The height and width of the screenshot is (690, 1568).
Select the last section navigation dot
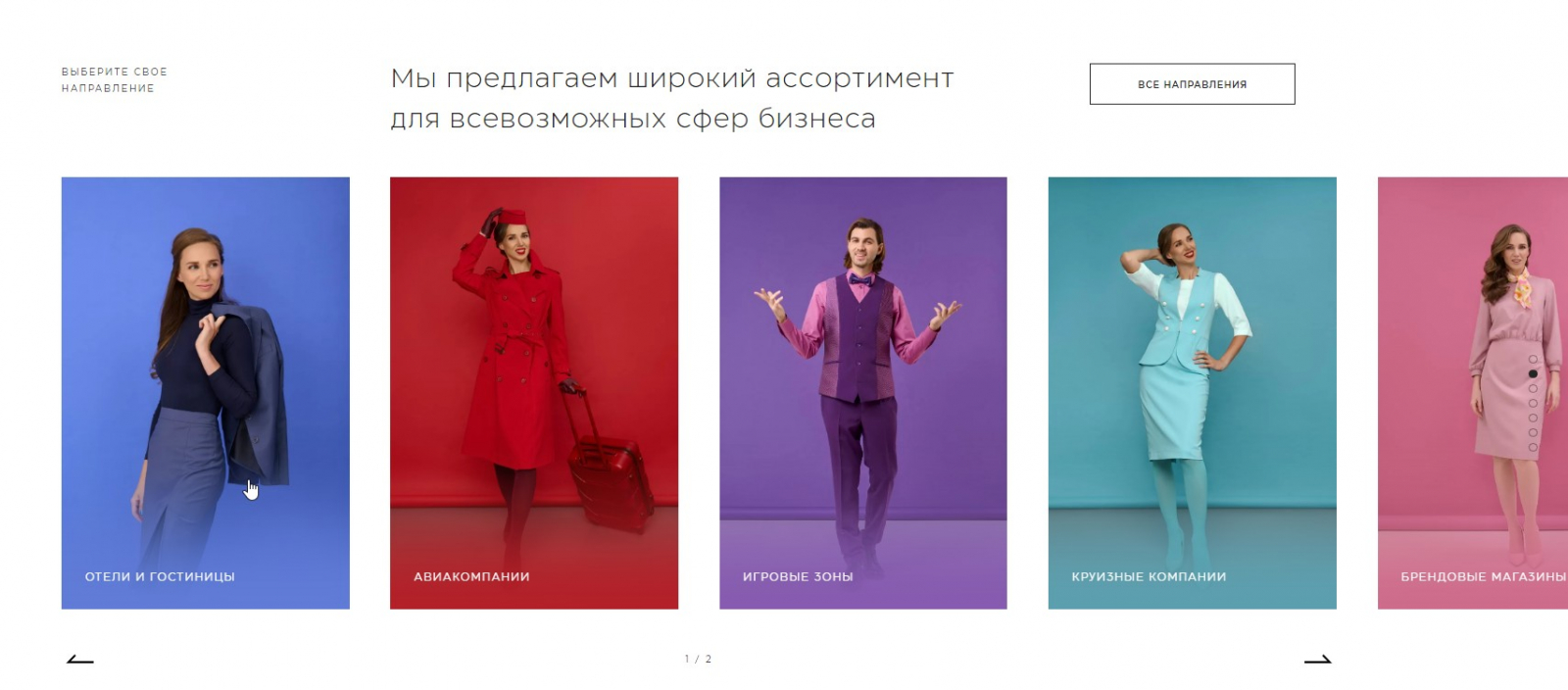coord(1533,447)
